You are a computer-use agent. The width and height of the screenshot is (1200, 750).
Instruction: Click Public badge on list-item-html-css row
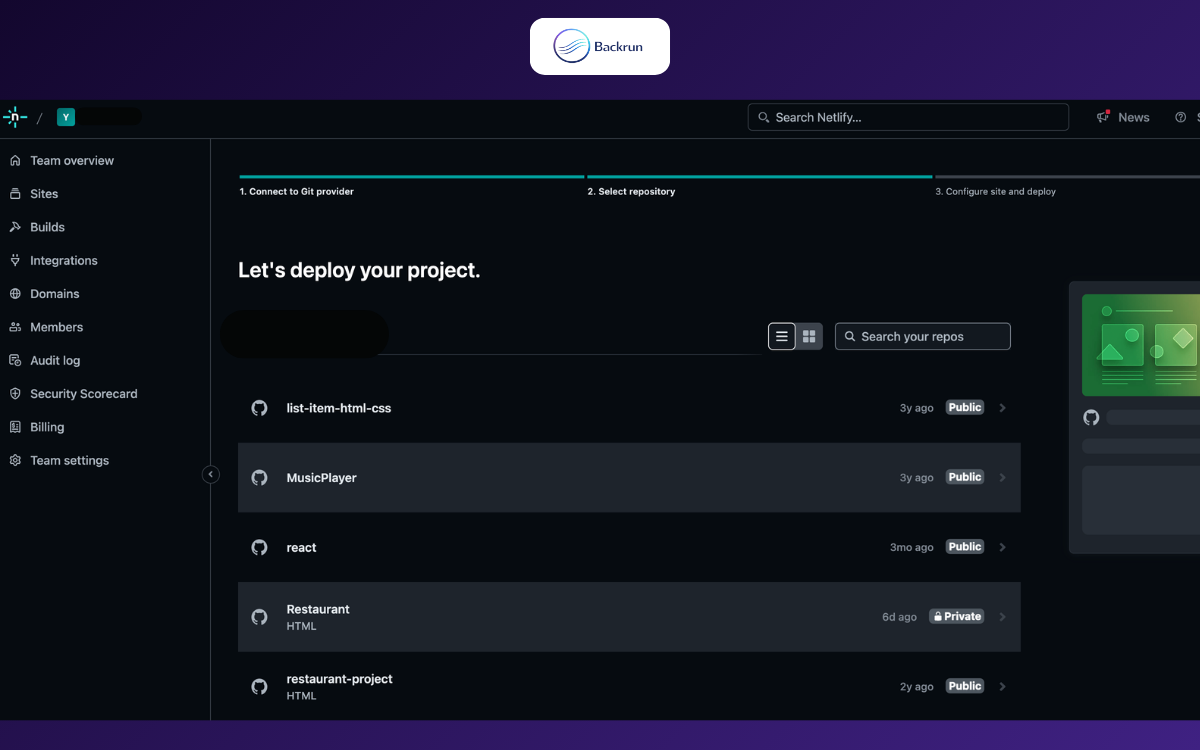[x=965, y=408]
